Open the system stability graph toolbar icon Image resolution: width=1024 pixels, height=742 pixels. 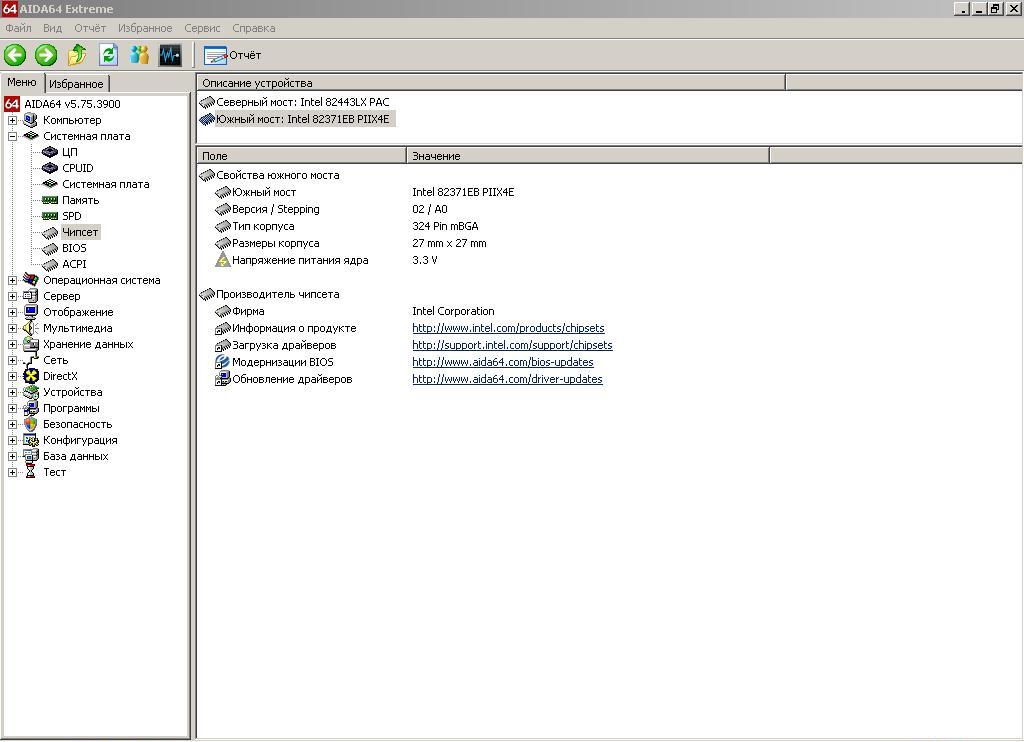(x=170, y=55)
